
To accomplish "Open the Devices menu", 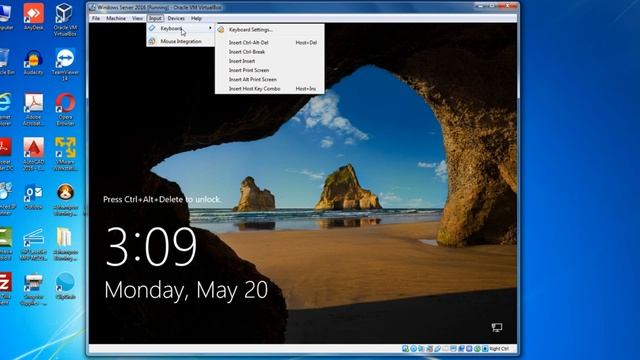I will (x=176, y=18).
